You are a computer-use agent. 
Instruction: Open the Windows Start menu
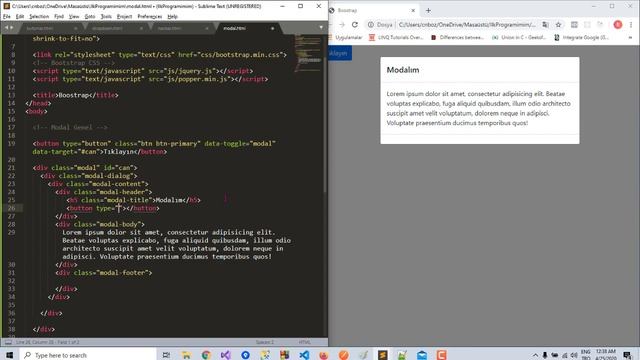[9, 355]
